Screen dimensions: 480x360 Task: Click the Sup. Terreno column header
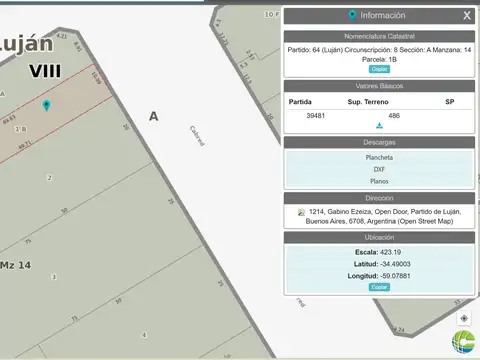point(368,102)
